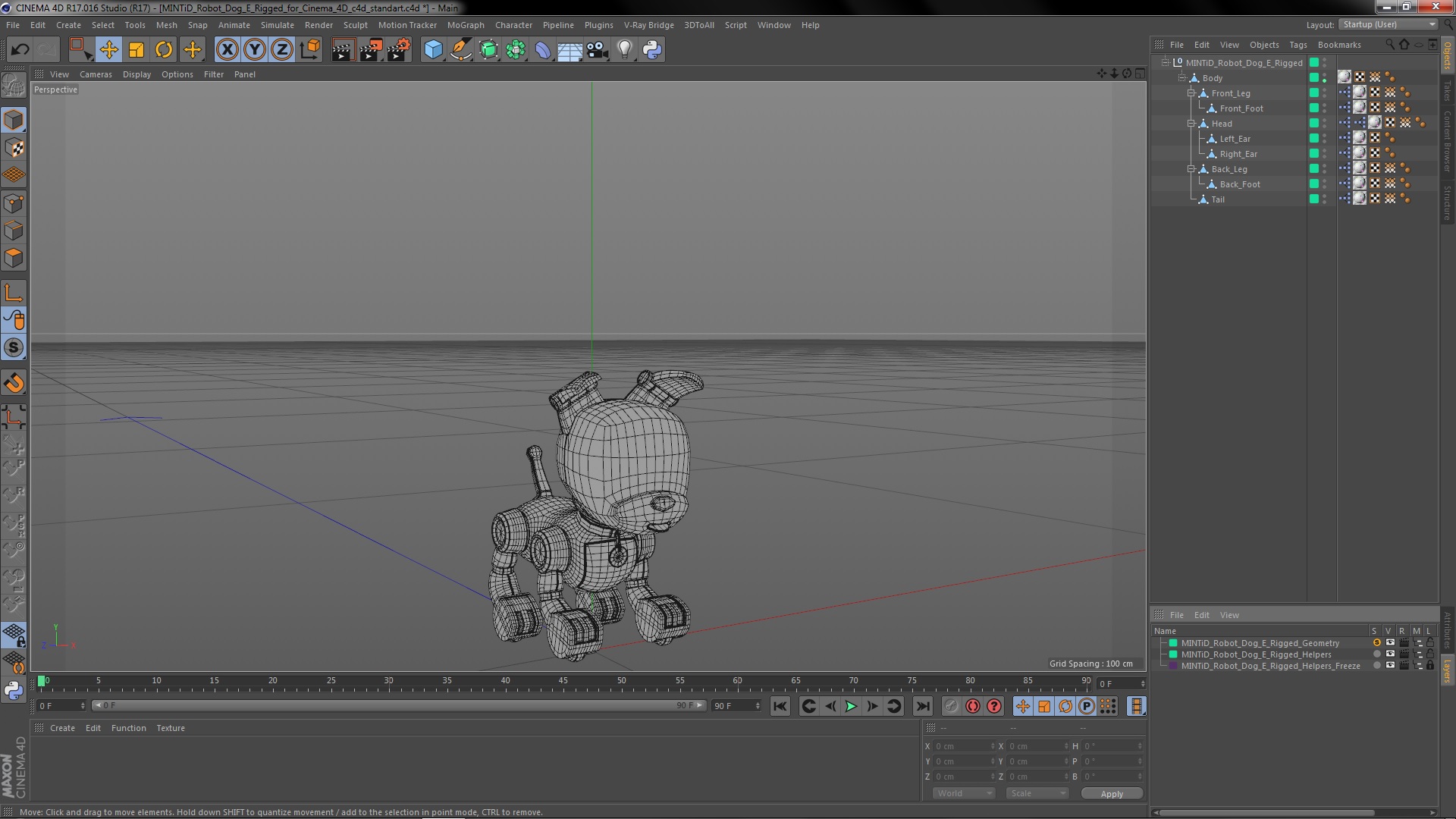This screenshot has width=1456, height=819.
Task: Open the MoGraph menu
Action: pyautogui.click(x=466, y=25)
